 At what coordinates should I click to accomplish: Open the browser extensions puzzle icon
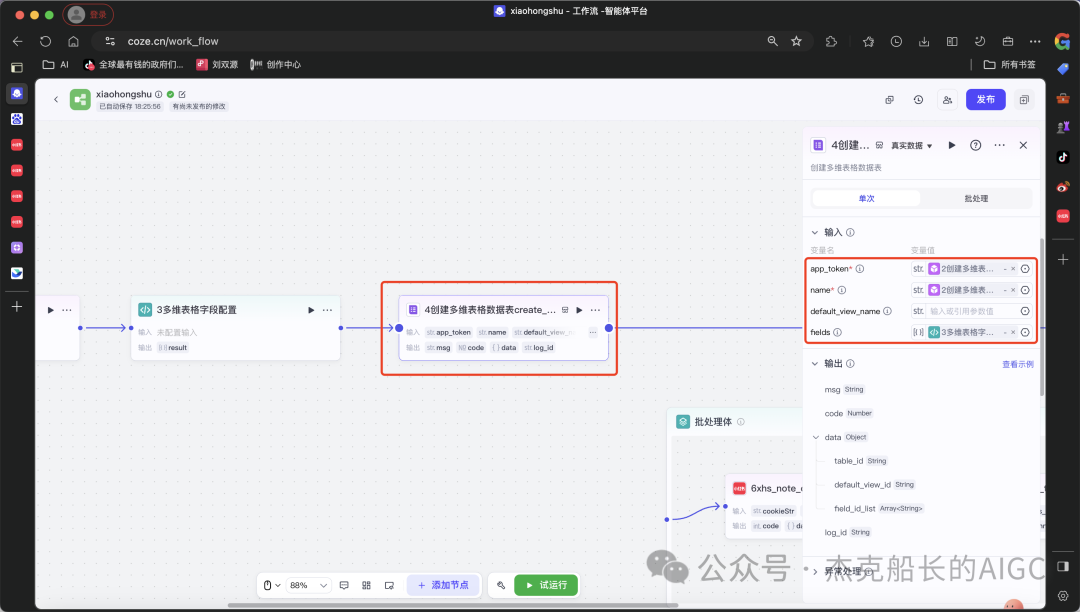coord(831,41)
